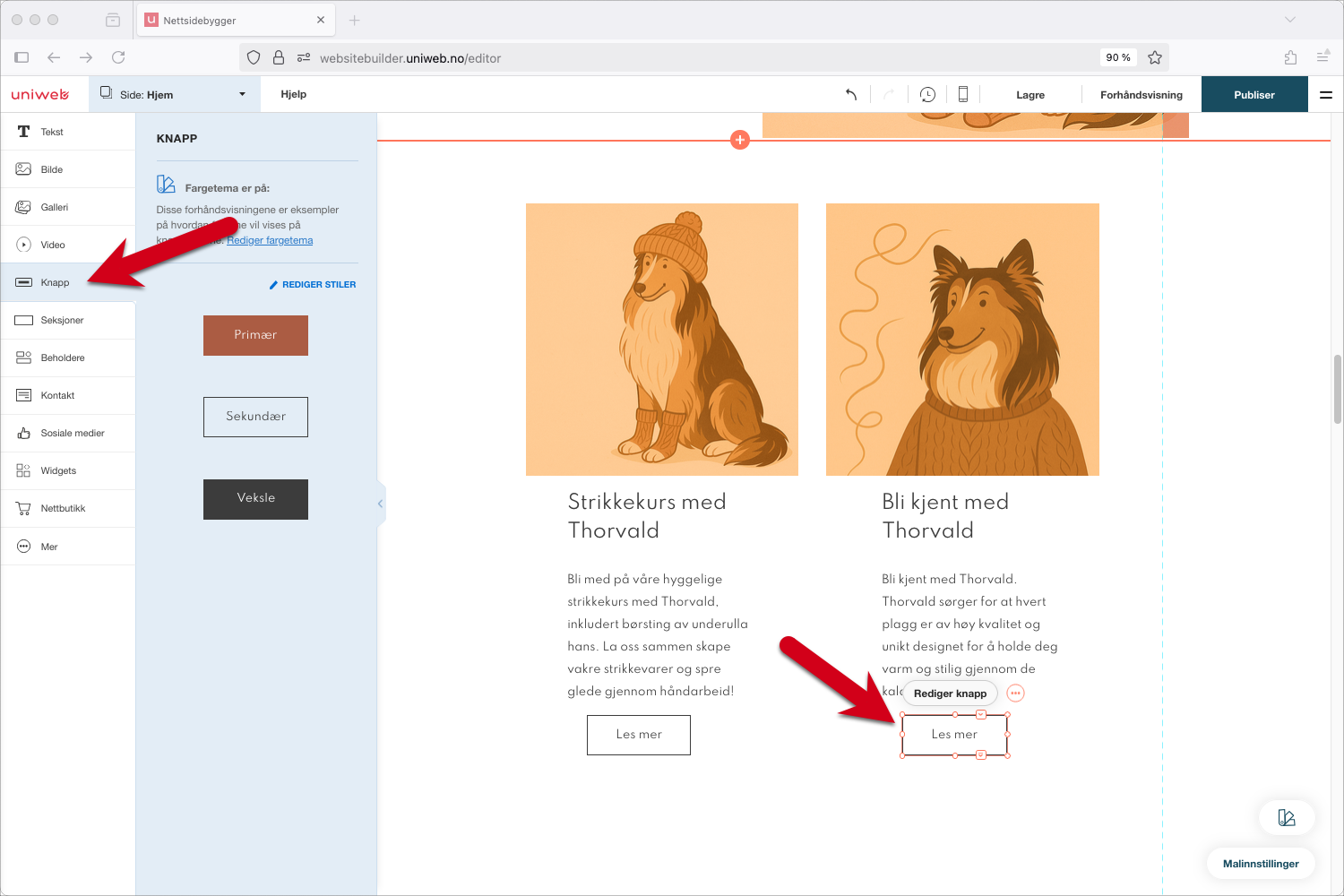Screen dimensions: 1344x896
Task: Open the color theme floating icon
Action: 1287,817
